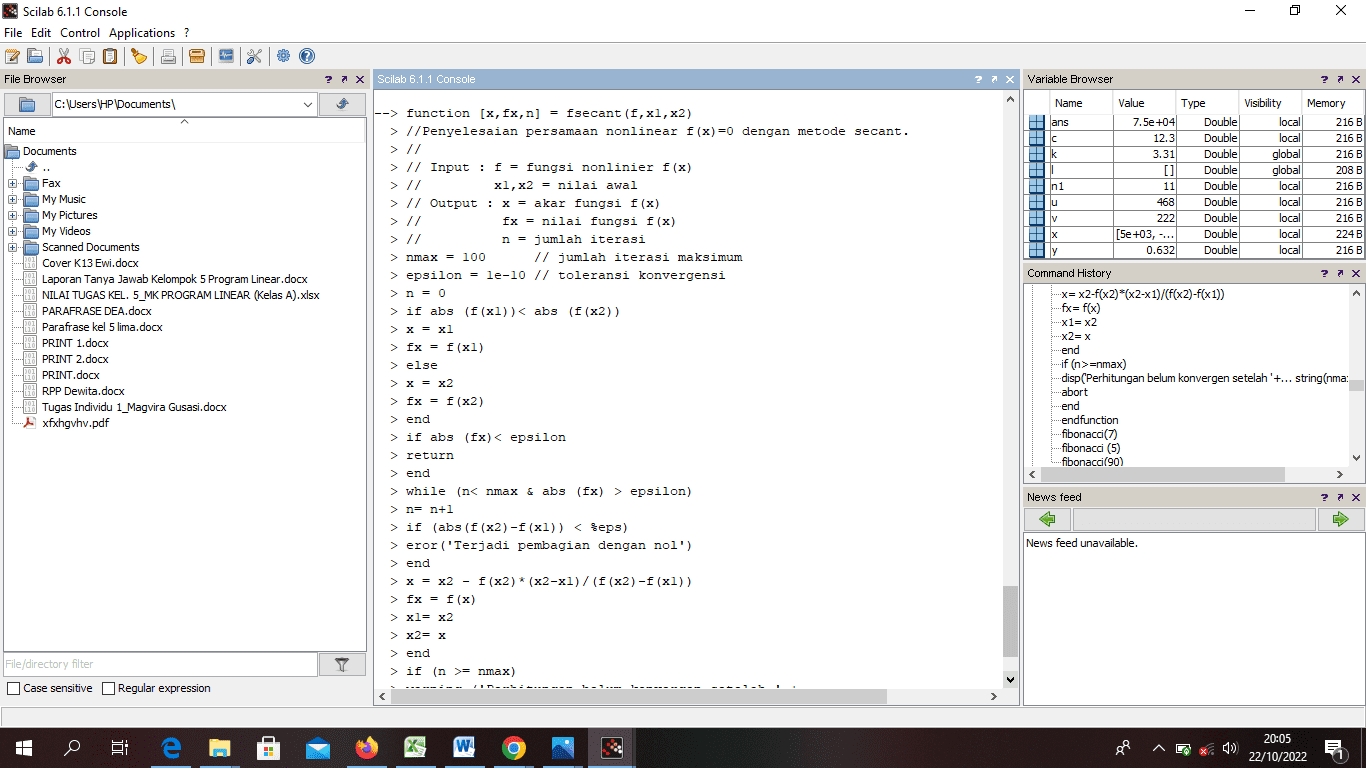Toggle Regular expression checkbox
1366x768 pixels.
tap(108, 688)
